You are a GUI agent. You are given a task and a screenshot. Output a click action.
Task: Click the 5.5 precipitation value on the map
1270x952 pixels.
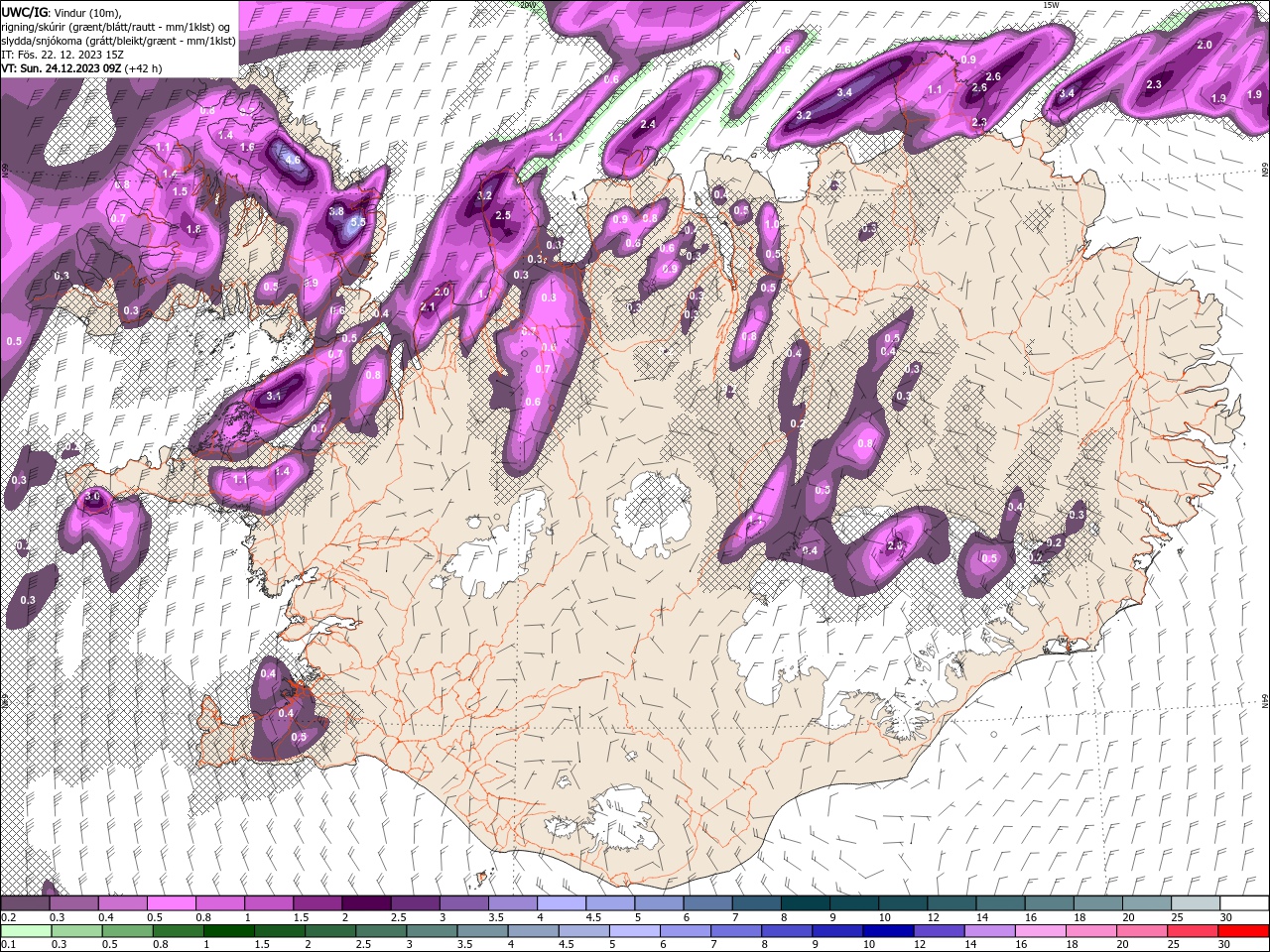click(x=358, y=223)
